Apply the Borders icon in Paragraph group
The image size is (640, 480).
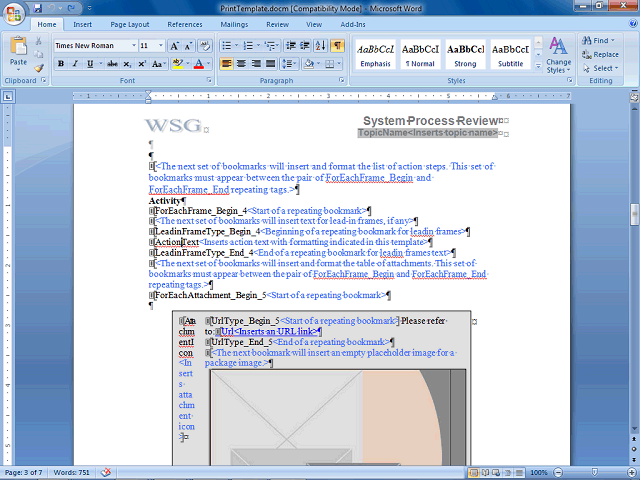point(329,64)
